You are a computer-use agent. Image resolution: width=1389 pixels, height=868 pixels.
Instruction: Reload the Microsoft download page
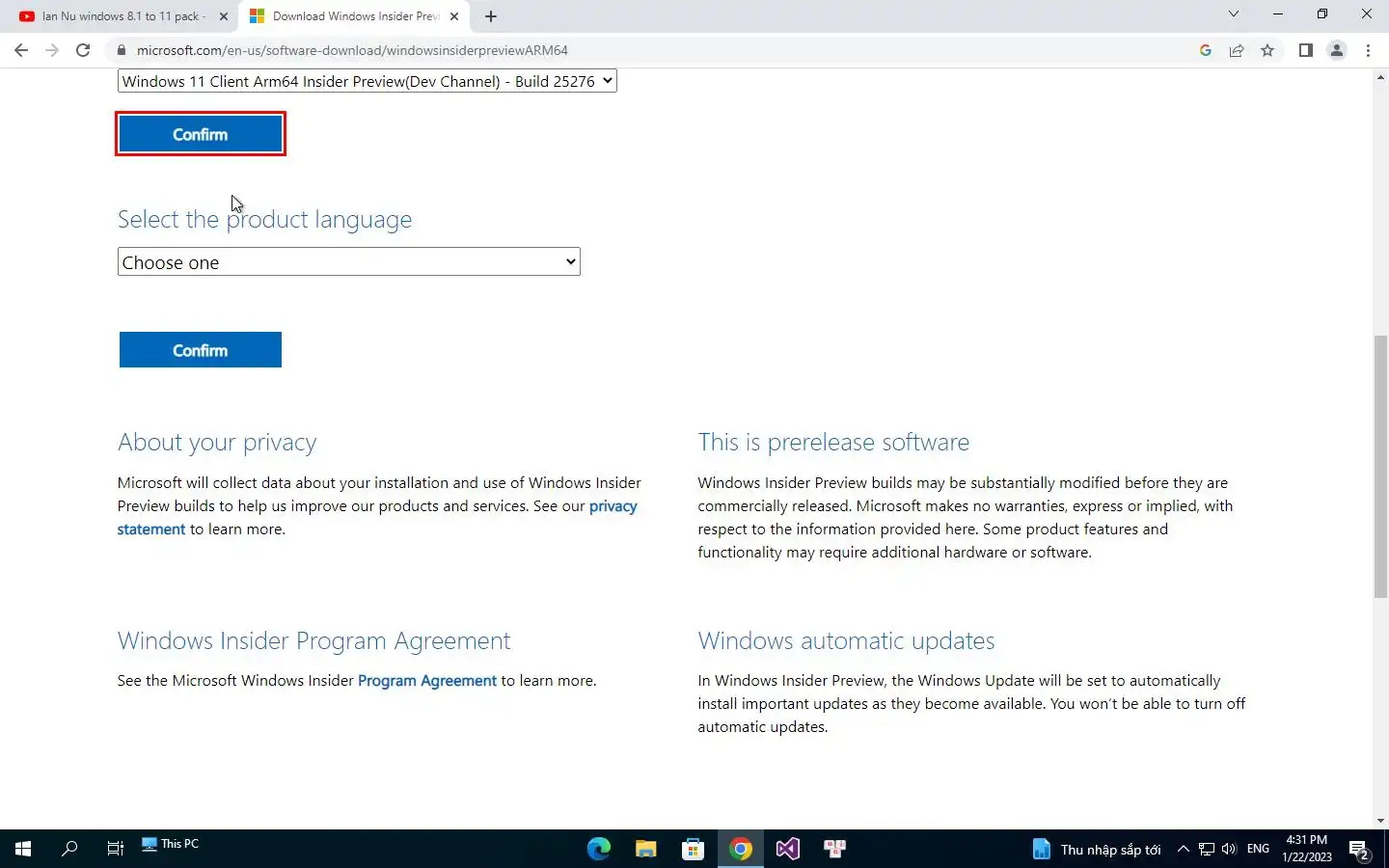click(83, 50)
